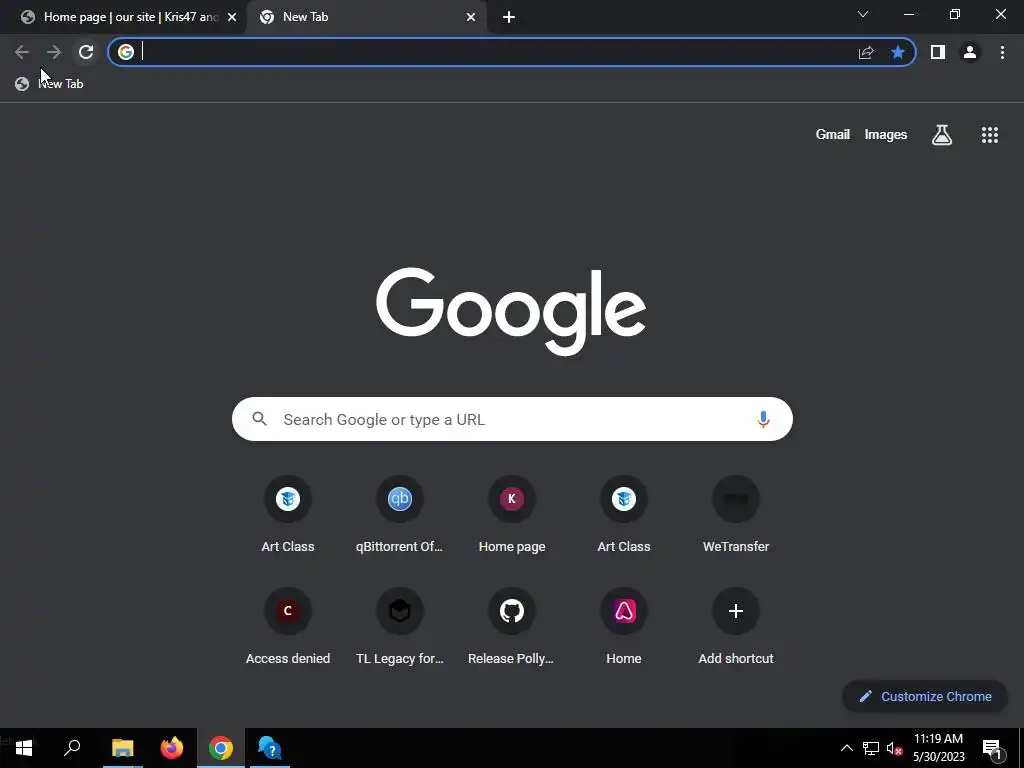
Task: Click Customize Chrome button
Action: 925,696
